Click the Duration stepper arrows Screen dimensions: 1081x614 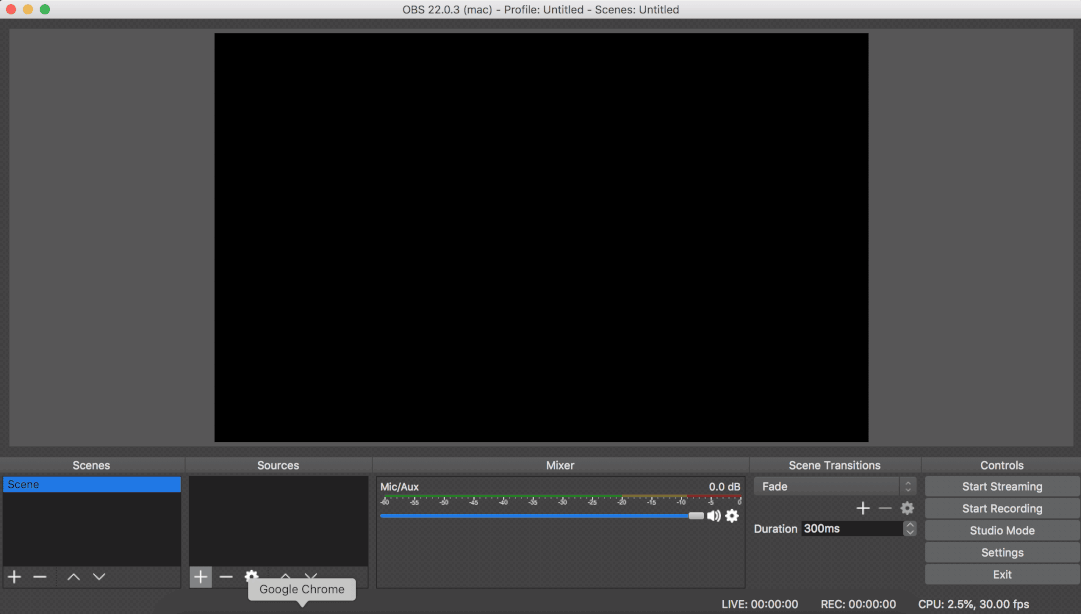pyautogui.click(x=909, y=529)
